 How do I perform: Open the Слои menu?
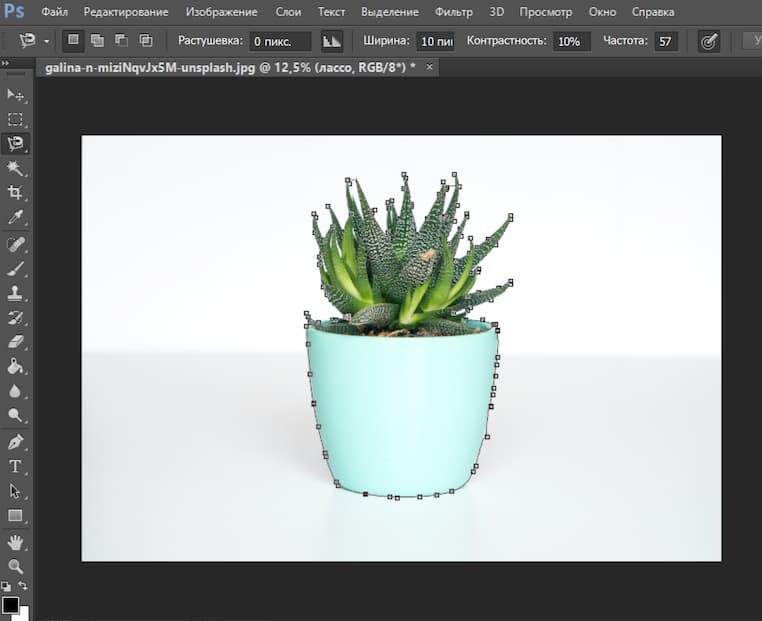(x=288, y=12)
